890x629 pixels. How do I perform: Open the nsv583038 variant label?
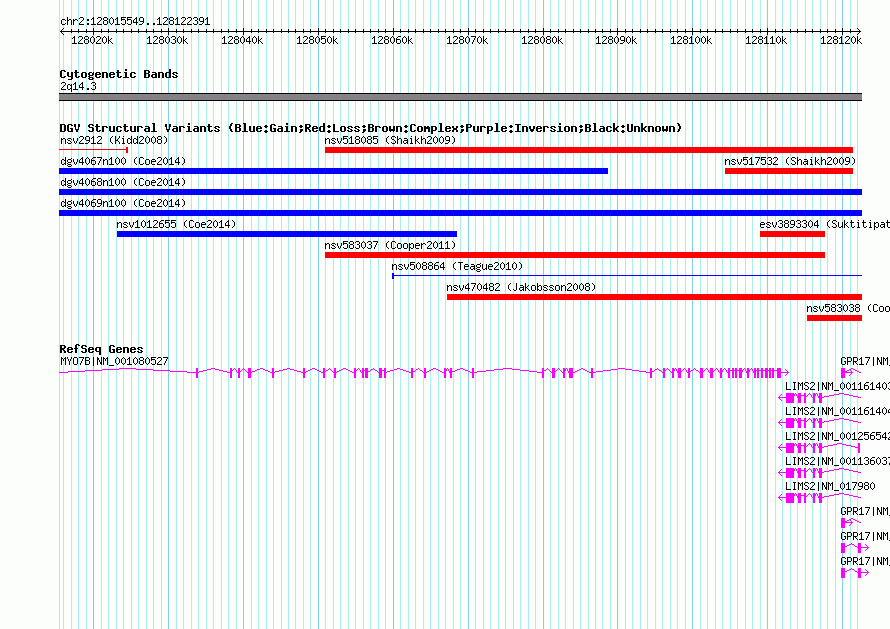tap(848, 308)
